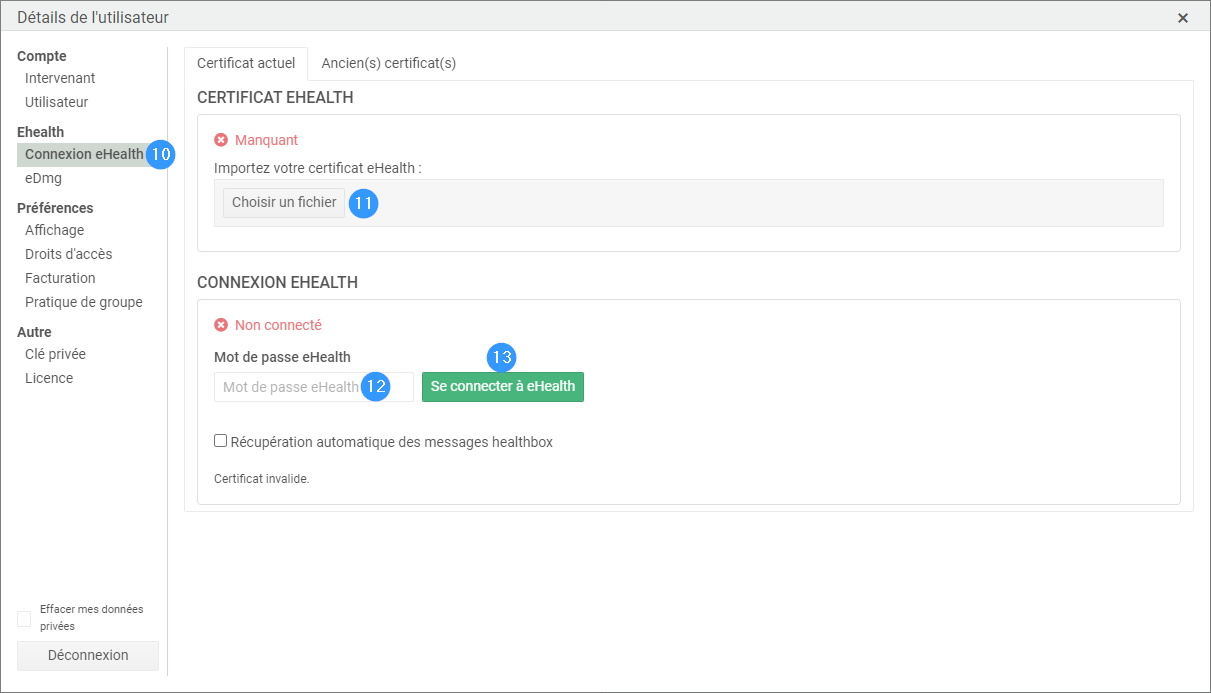The height and width of the screenshot is (693, 1211).
Task: Focus the Mot de passe eHealth field
Action: pyautogui.click(x=314, y=387)
